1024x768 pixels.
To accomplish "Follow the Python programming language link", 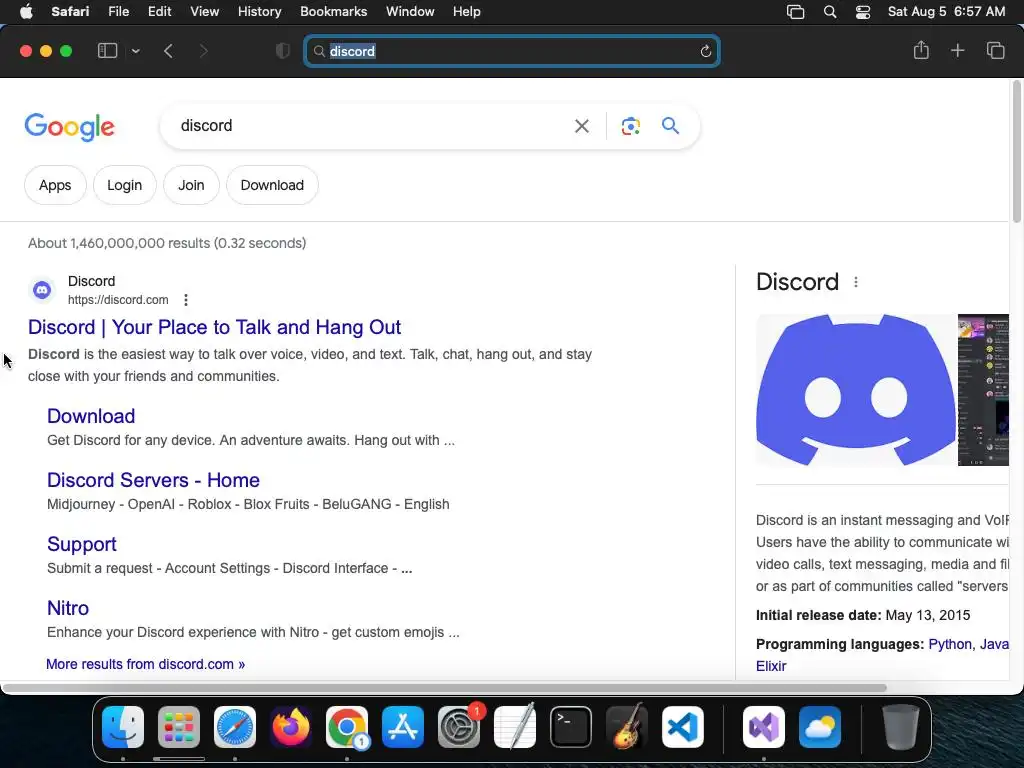I will point(950,645).
